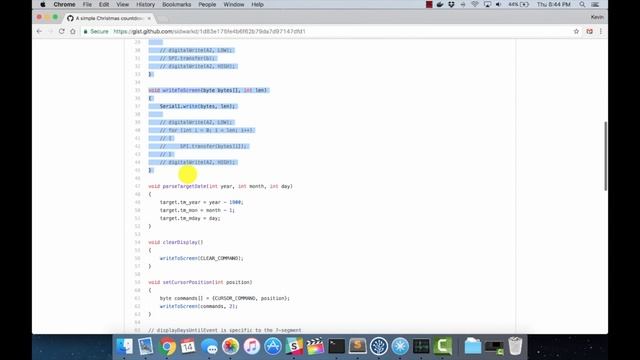Open the File menu
The width and height of the screenshot is (640, 360).
(x=87, y=4)
